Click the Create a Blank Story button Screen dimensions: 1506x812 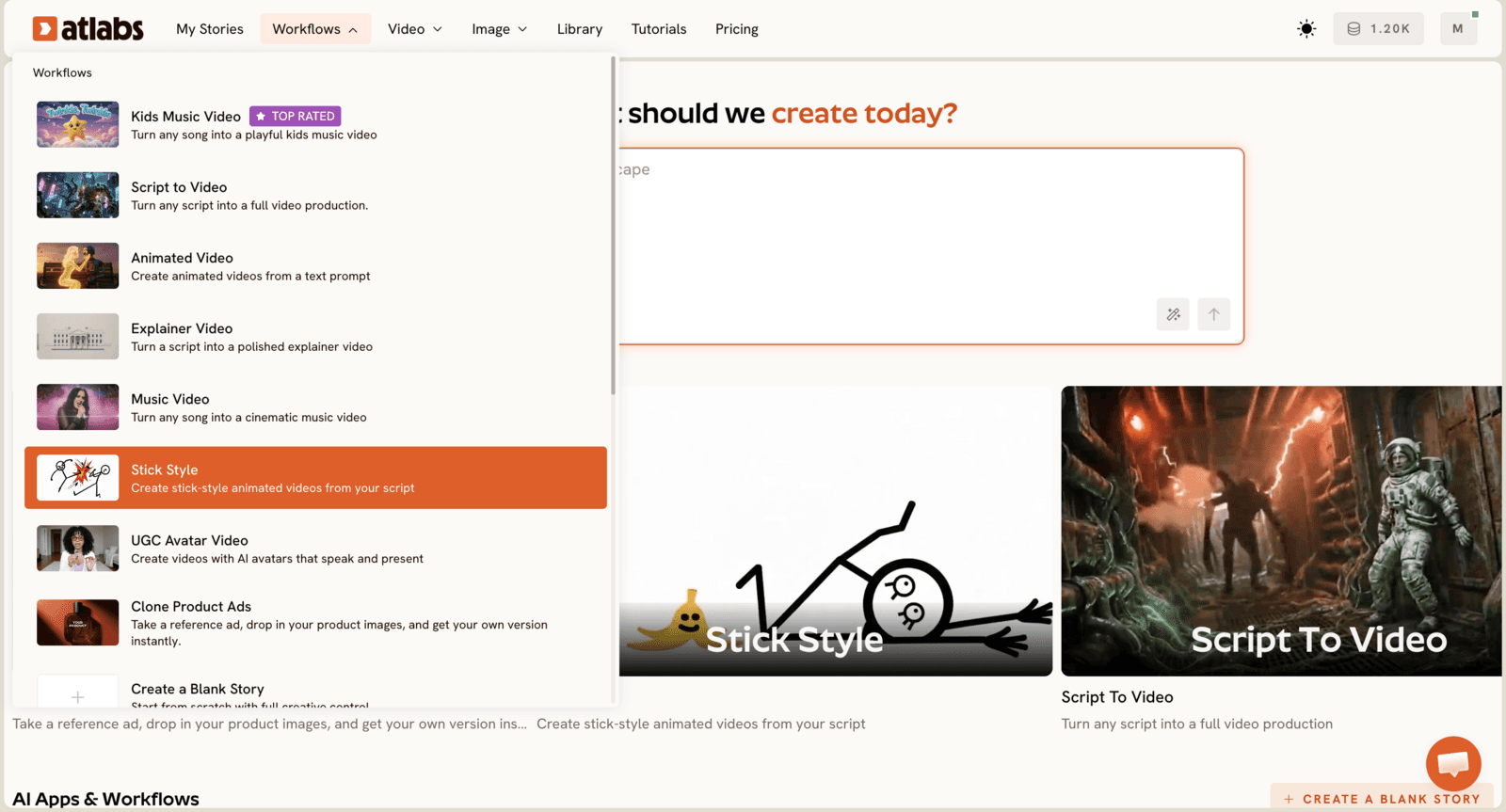[x=1382, y=799]
